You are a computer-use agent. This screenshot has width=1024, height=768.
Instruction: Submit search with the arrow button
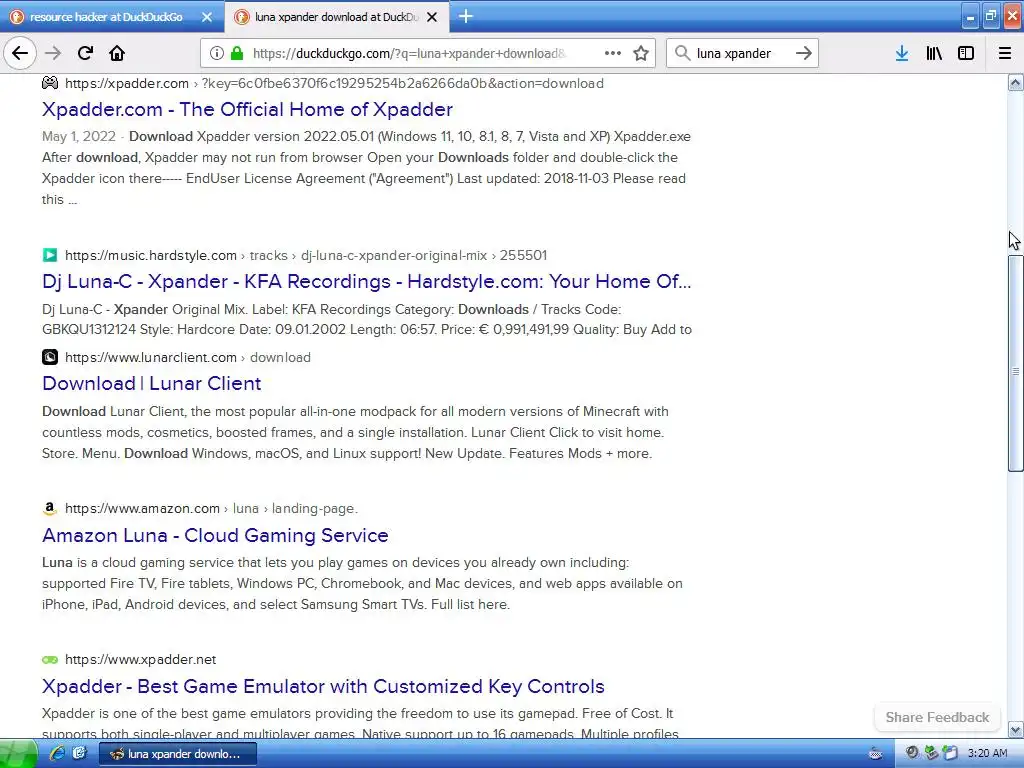point(804,53)
